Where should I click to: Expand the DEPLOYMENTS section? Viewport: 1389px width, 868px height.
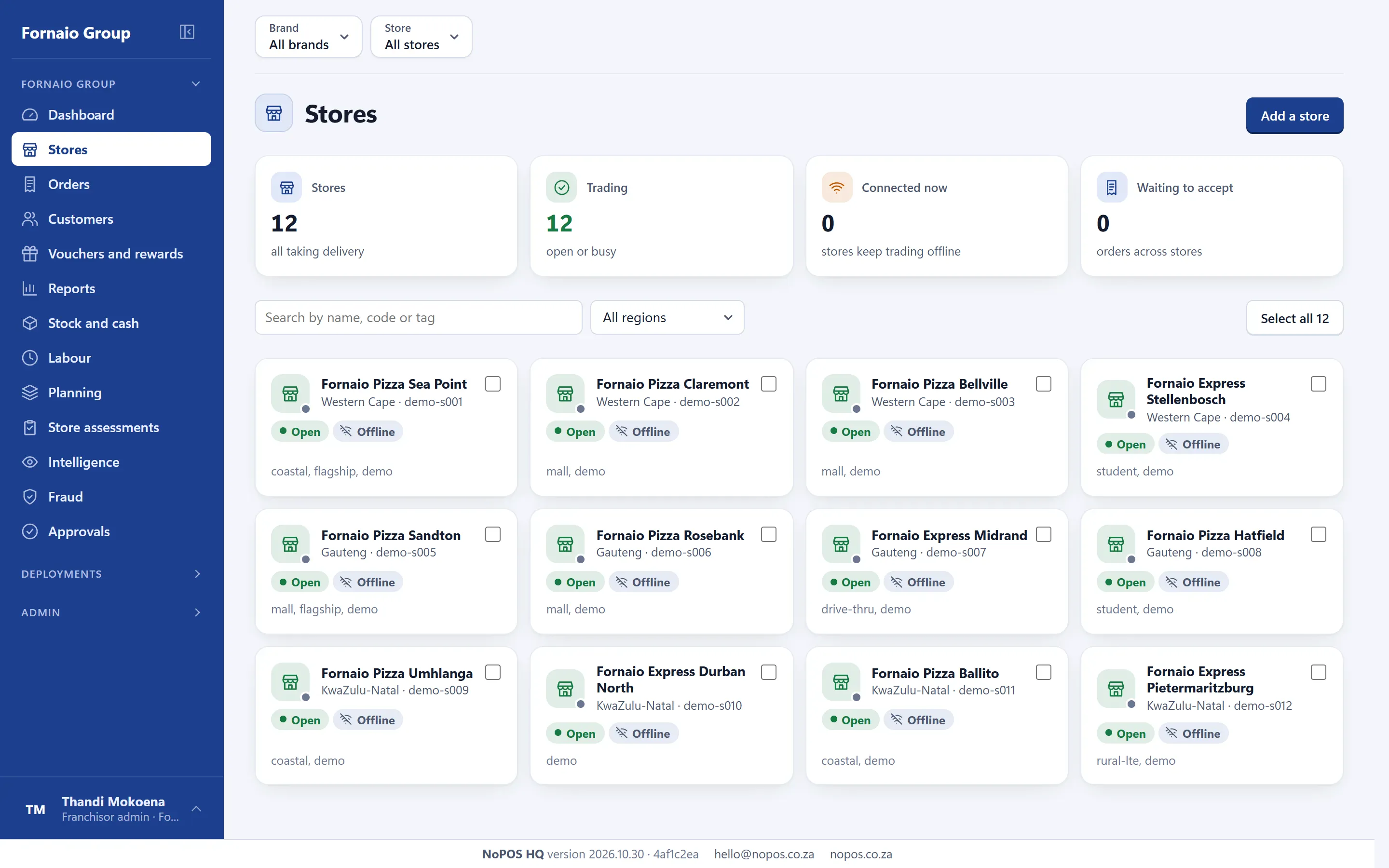[x=111, y=574]
